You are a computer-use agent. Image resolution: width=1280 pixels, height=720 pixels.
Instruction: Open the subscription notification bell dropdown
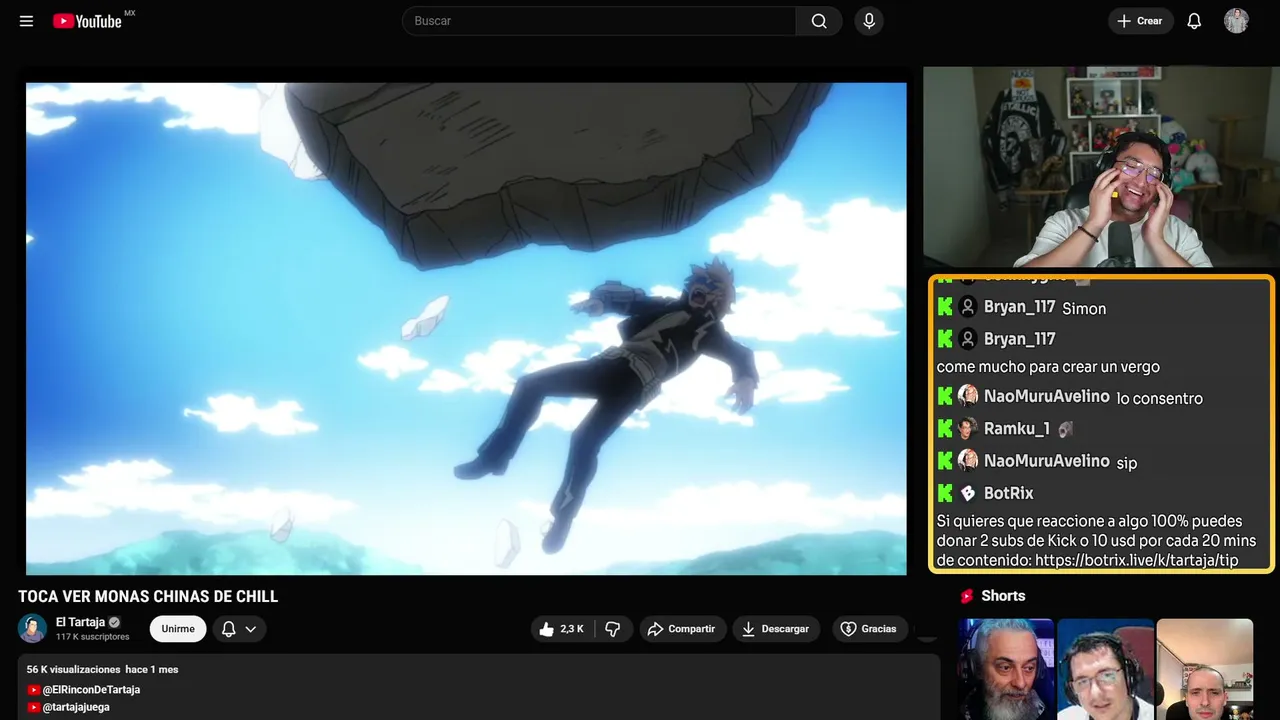point(239,629)
